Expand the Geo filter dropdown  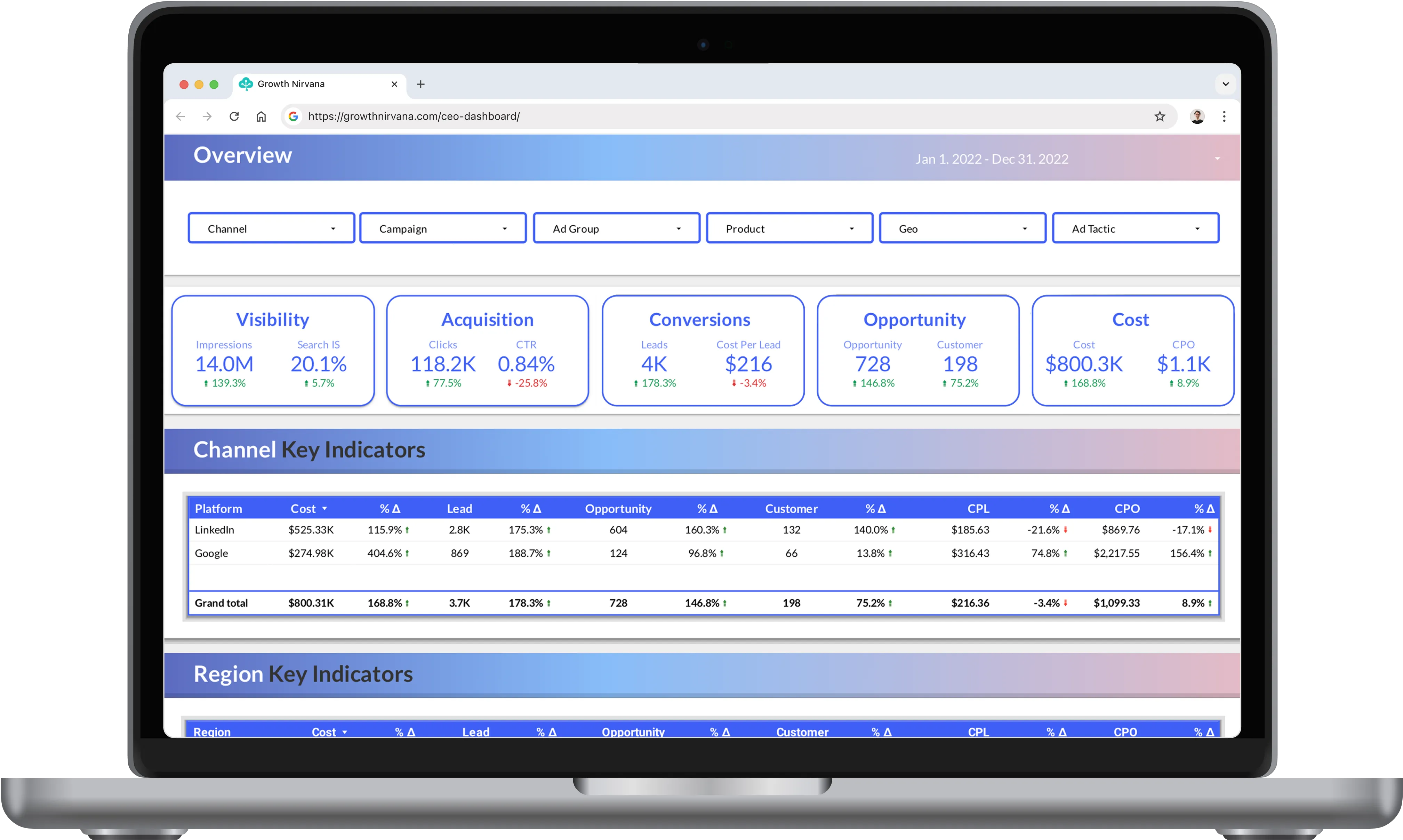coord(962,229)
